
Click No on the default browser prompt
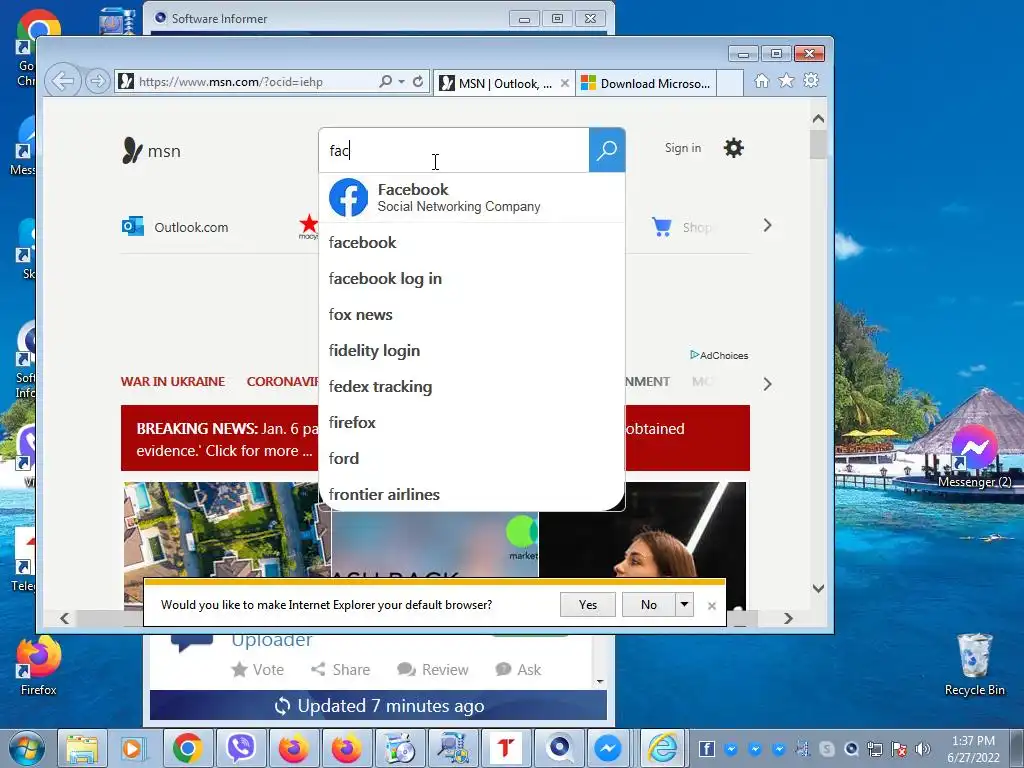coord(648,605)
